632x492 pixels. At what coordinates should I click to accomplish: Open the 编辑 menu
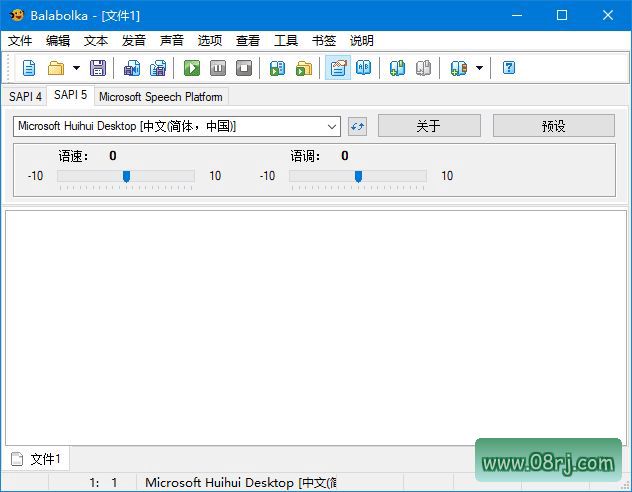point(58,41)
